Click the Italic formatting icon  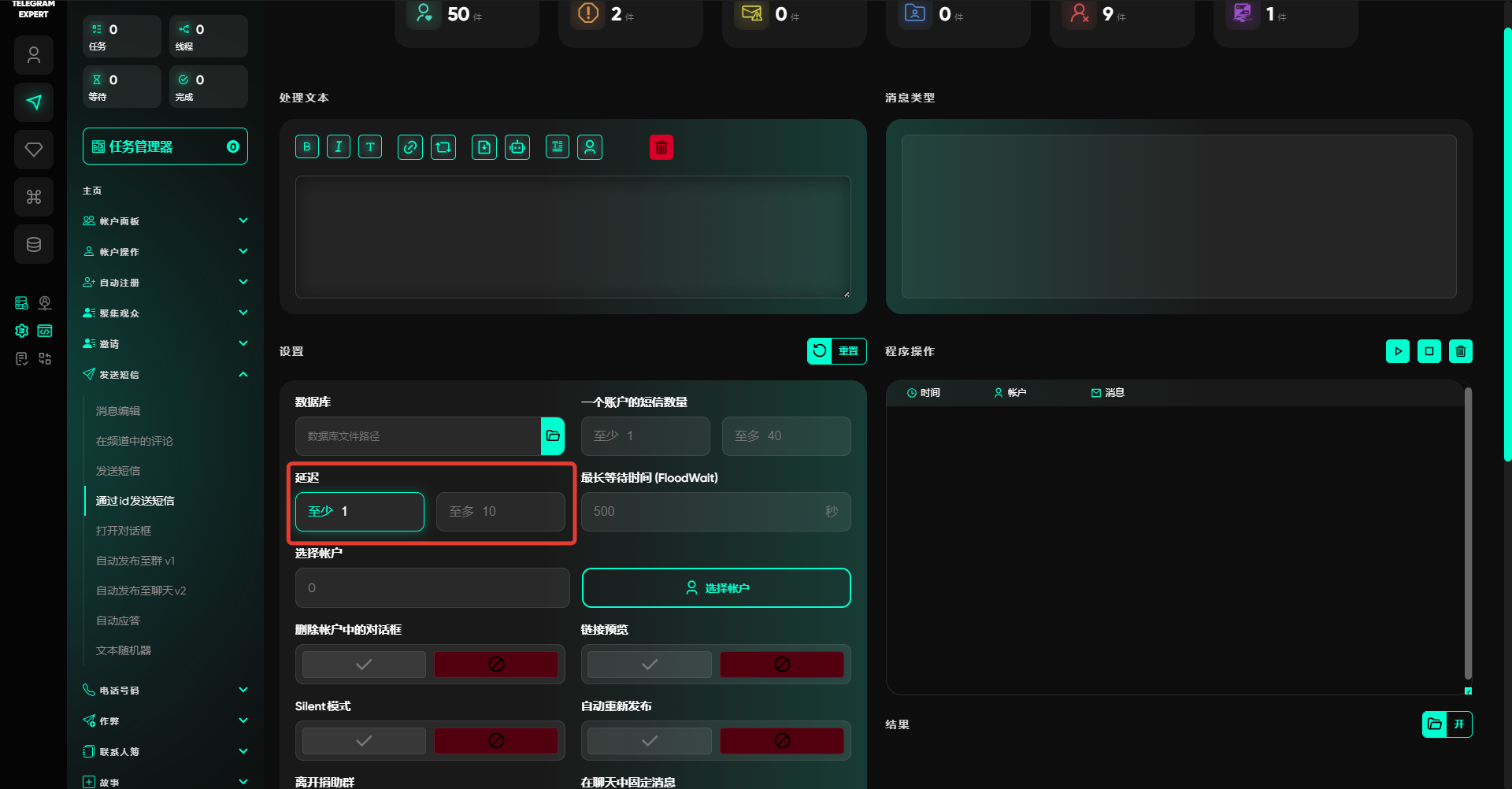coord(339,147)
